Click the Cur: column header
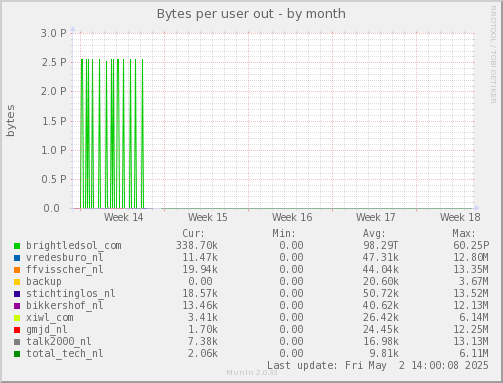This screenshot has height=383, width=503. click(194, 233)
